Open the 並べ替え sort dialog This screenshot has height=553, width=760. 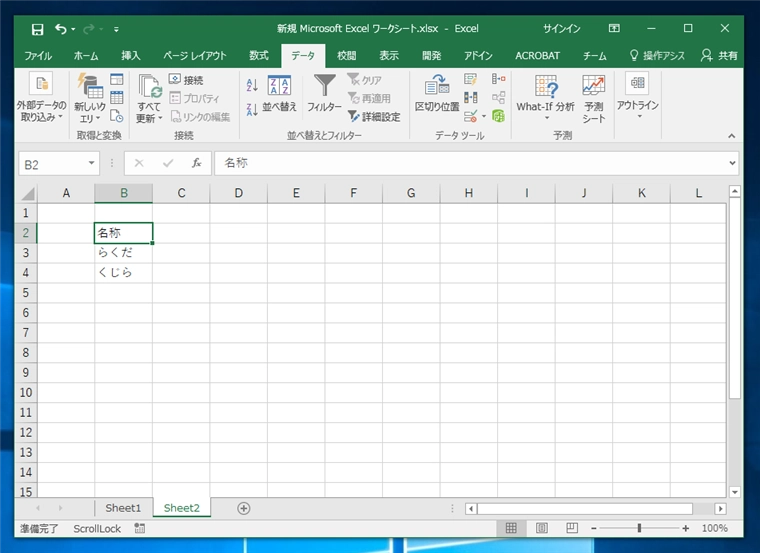tap(279, 94)
